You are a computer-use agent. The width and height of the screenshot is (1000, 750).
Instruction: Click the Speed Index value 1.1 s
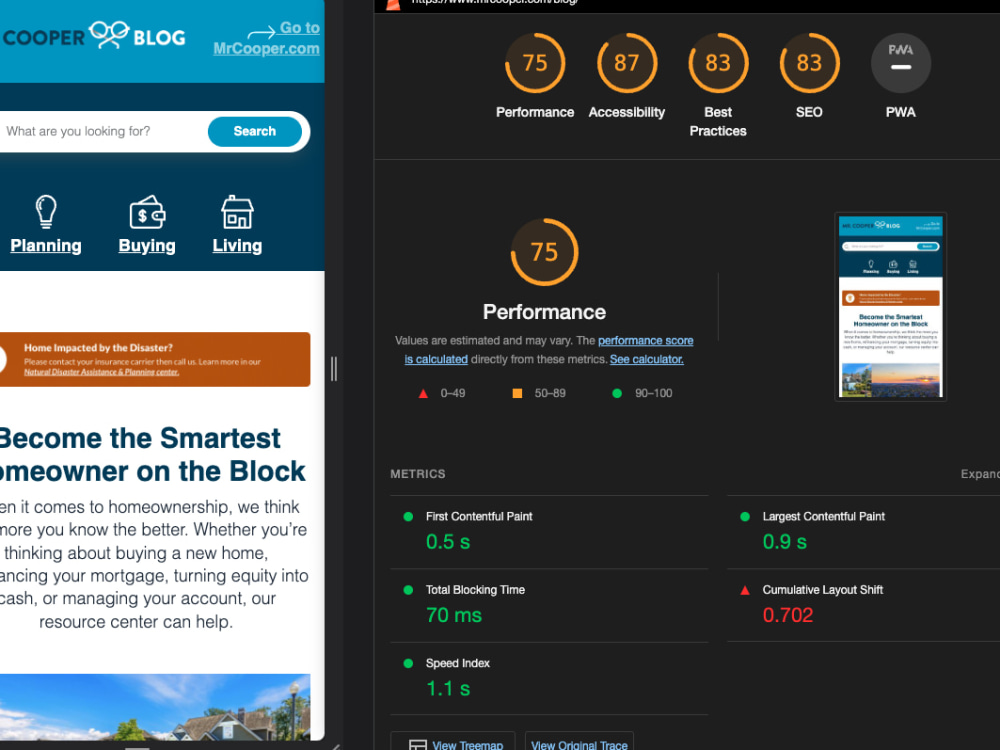pos(448,688)
